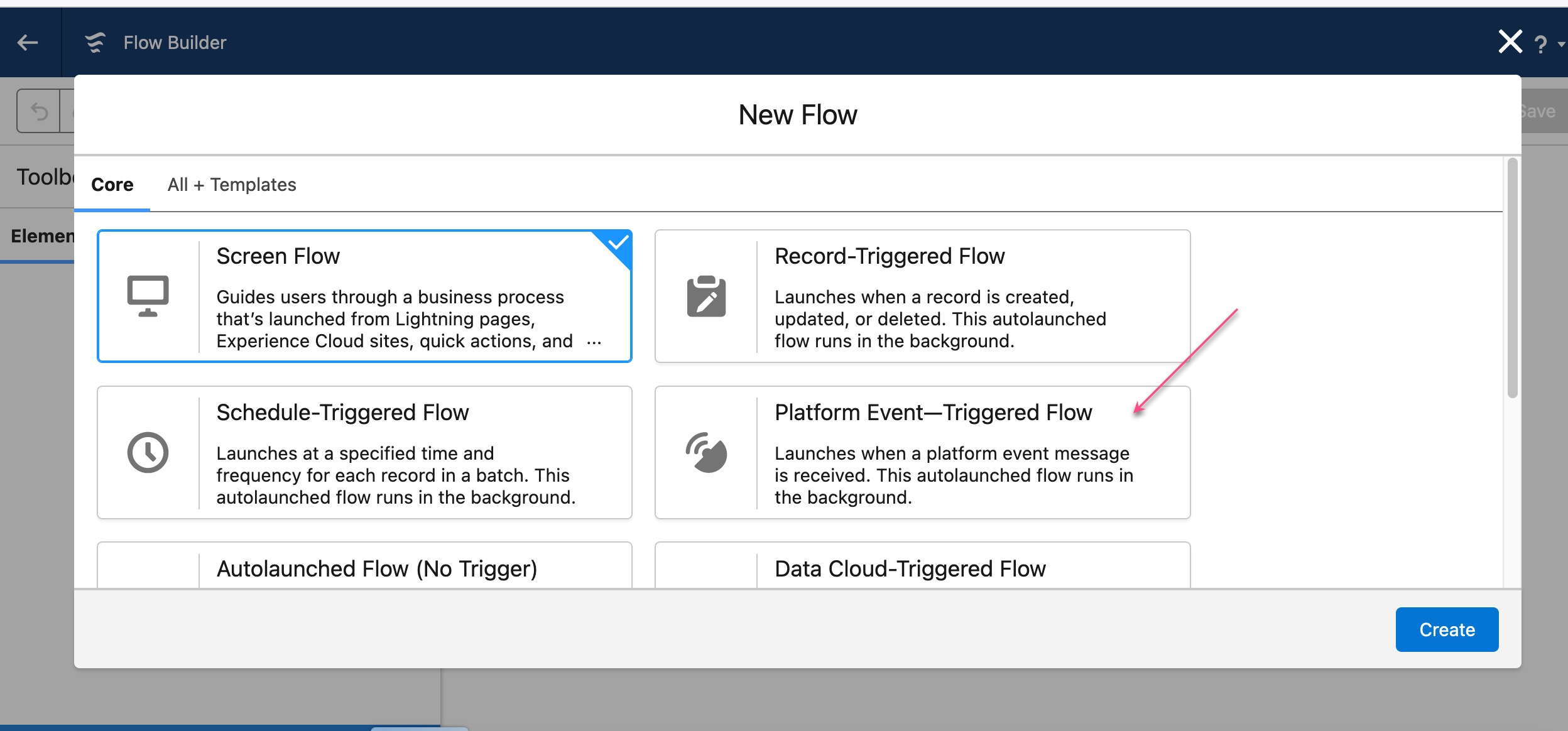This screenshot has height=731, width=1568.
Task: Select the Platform Event satellite icon
Action: (706, 452)
